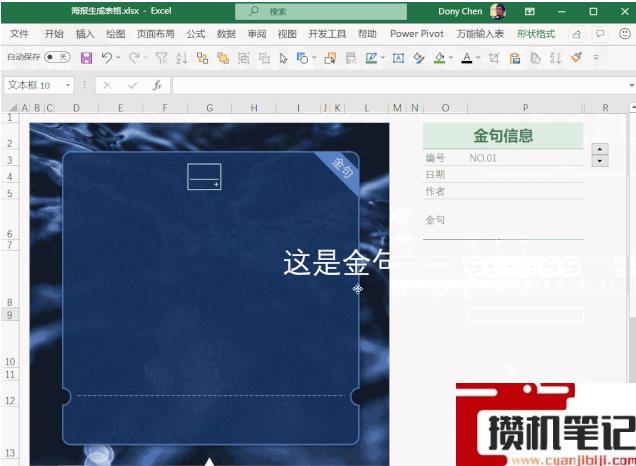Click the spin button down arrow
The width and height of the screenshot is (636, 466).
pos(600,161)
